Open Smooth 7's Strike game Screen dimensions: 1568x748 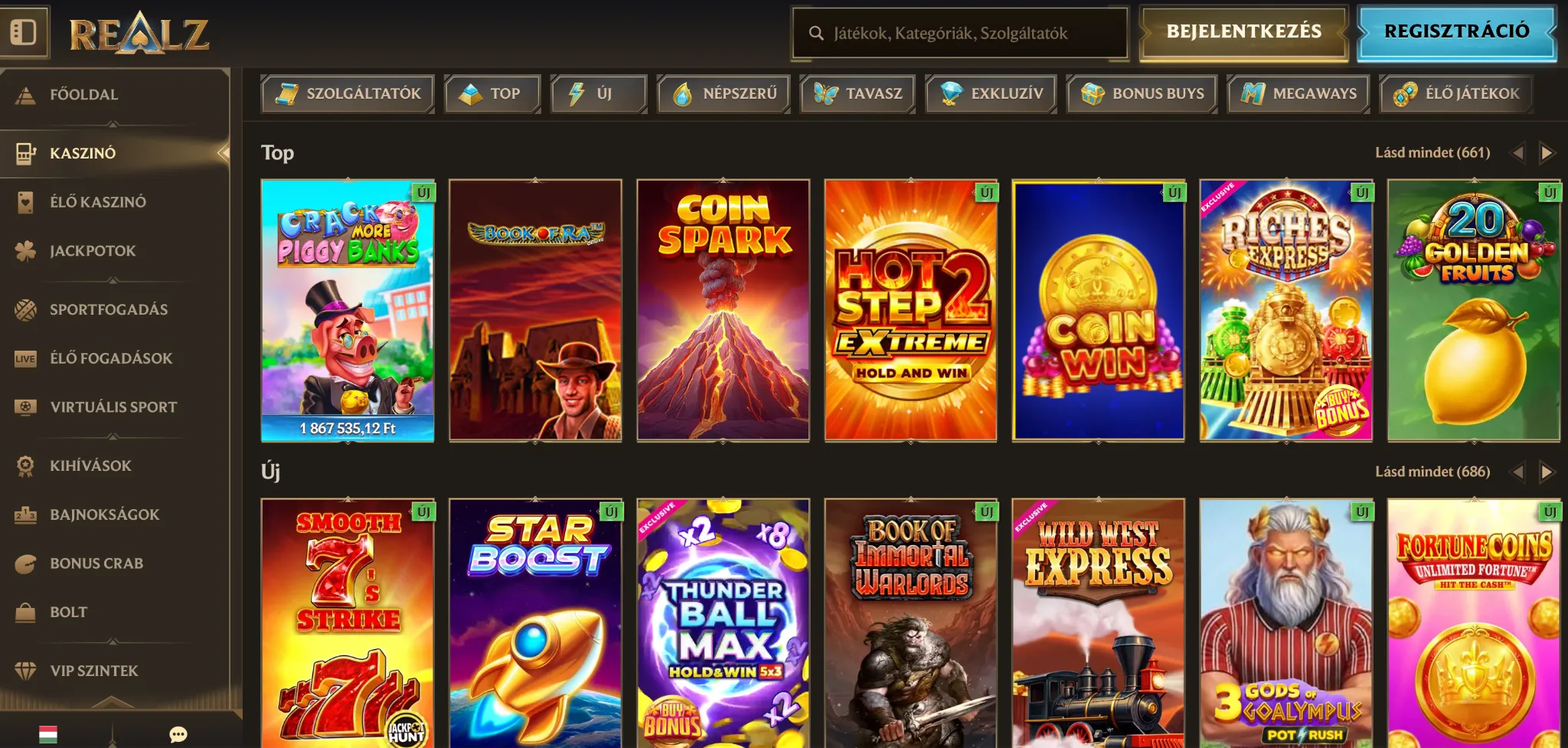(x=348, y=623)
